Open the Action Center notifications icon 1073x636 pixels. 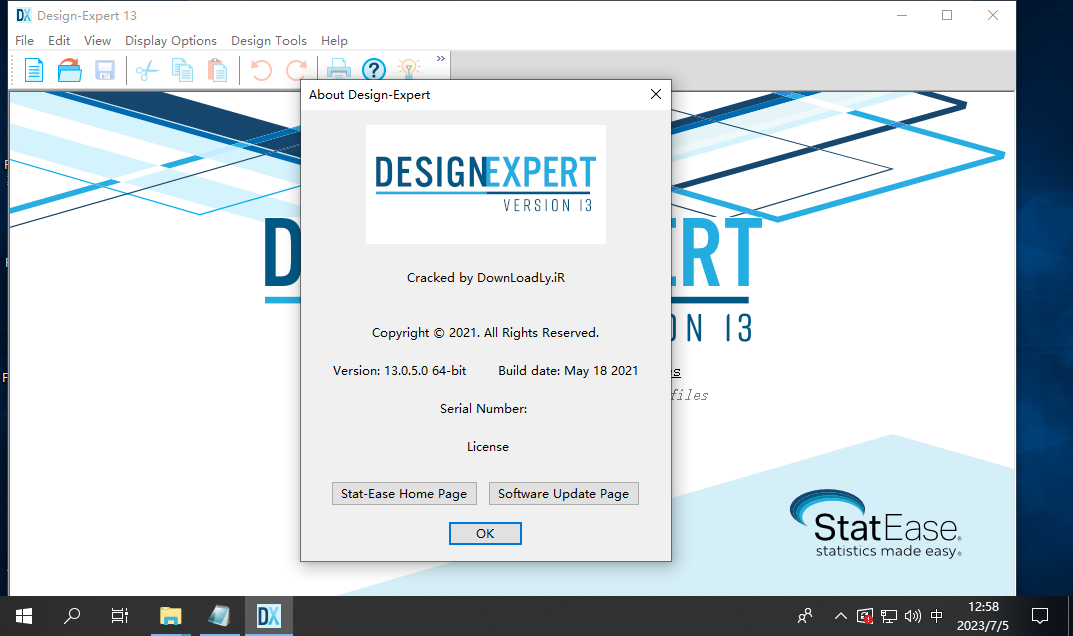[1039, 616]
